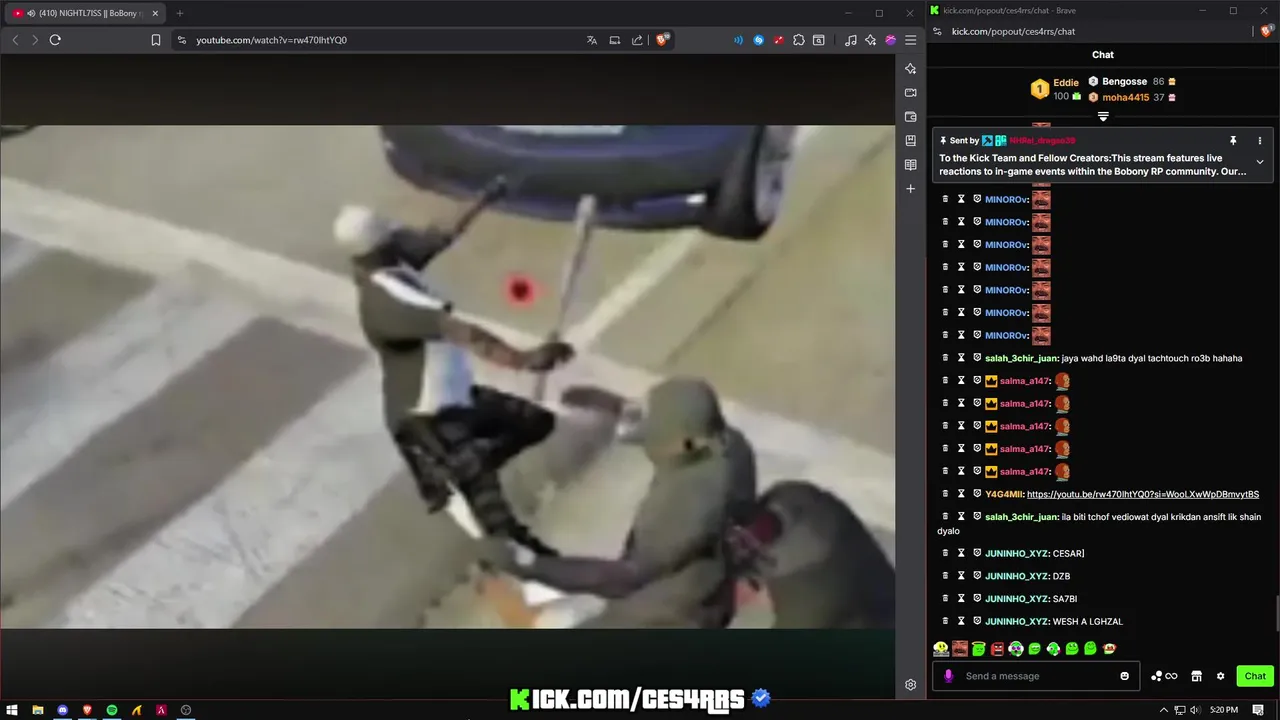Click JUNINHO_XYZ name on CESAR] message
Screen dimensions: 1280x720
[1017, 553]
